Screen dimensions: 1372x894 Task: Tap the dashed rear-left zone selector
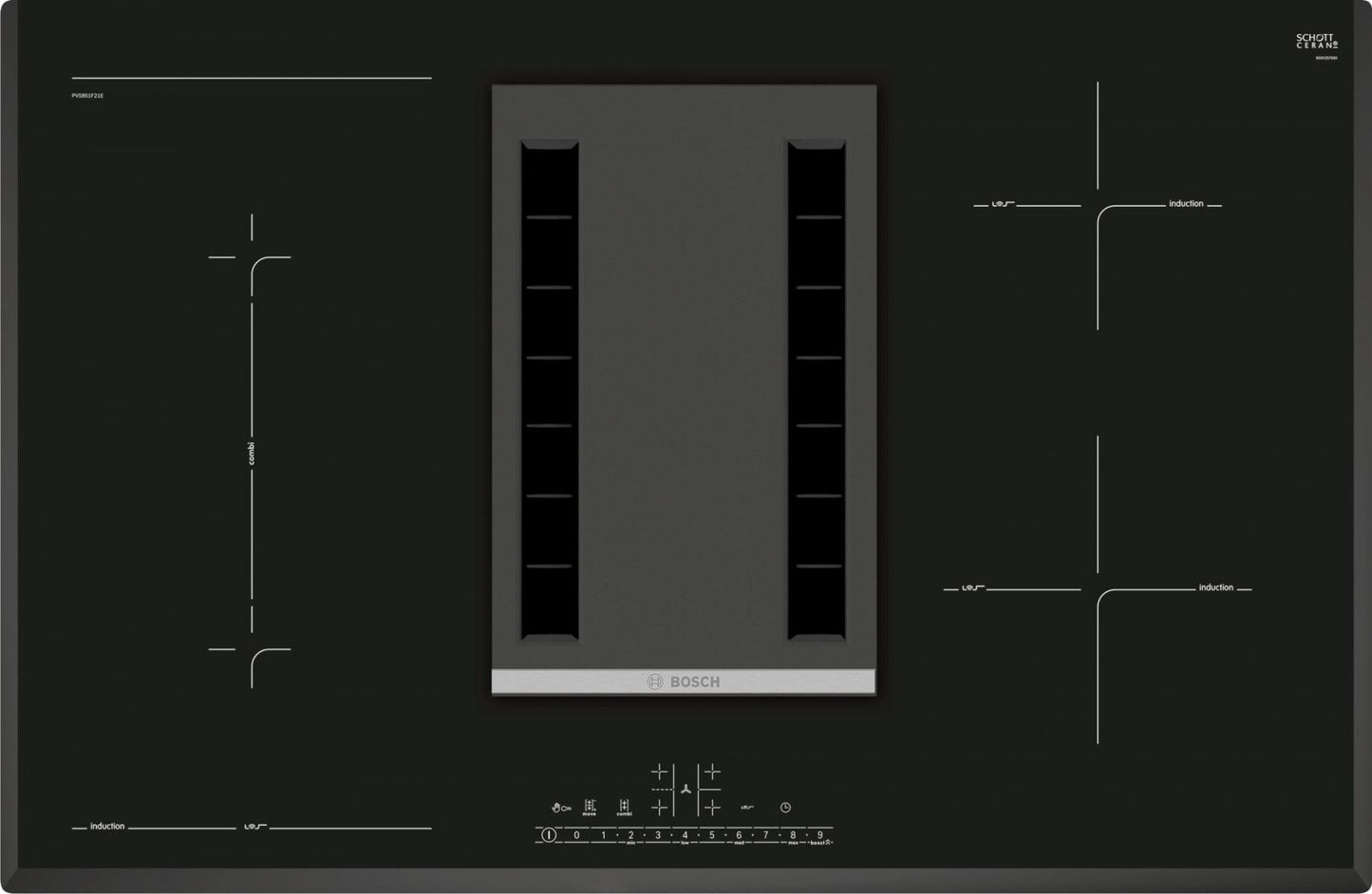661,788
